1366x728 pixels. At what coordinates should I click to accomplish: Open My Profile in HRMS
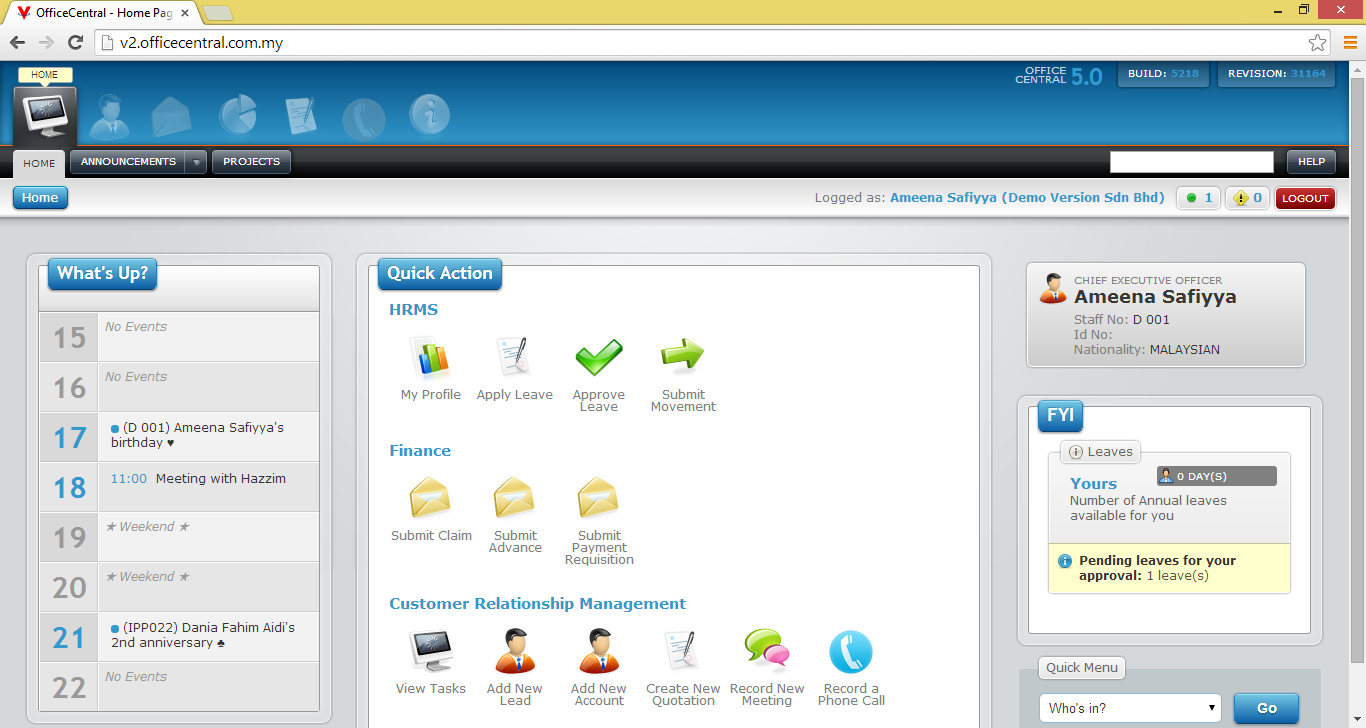coord(430,359)
